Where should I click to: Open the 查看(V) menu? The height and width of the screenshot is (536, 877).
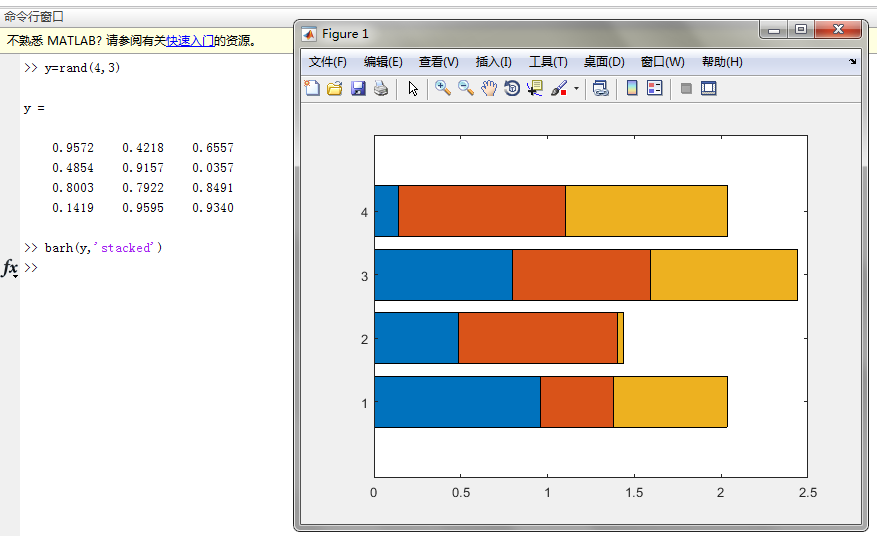coord(438,62)
